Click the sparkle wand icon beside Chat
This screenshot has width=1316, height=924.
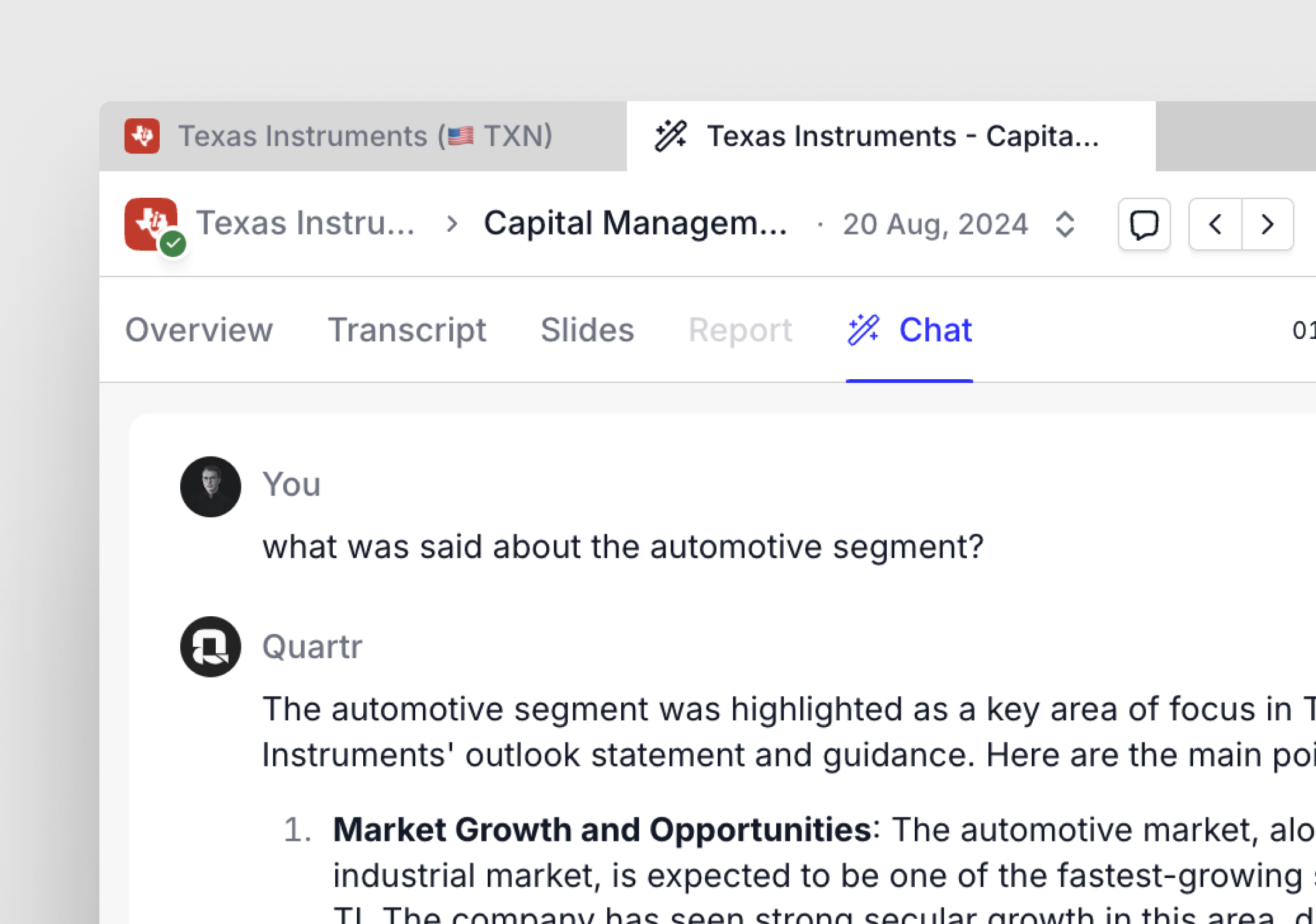coord(863,330)
